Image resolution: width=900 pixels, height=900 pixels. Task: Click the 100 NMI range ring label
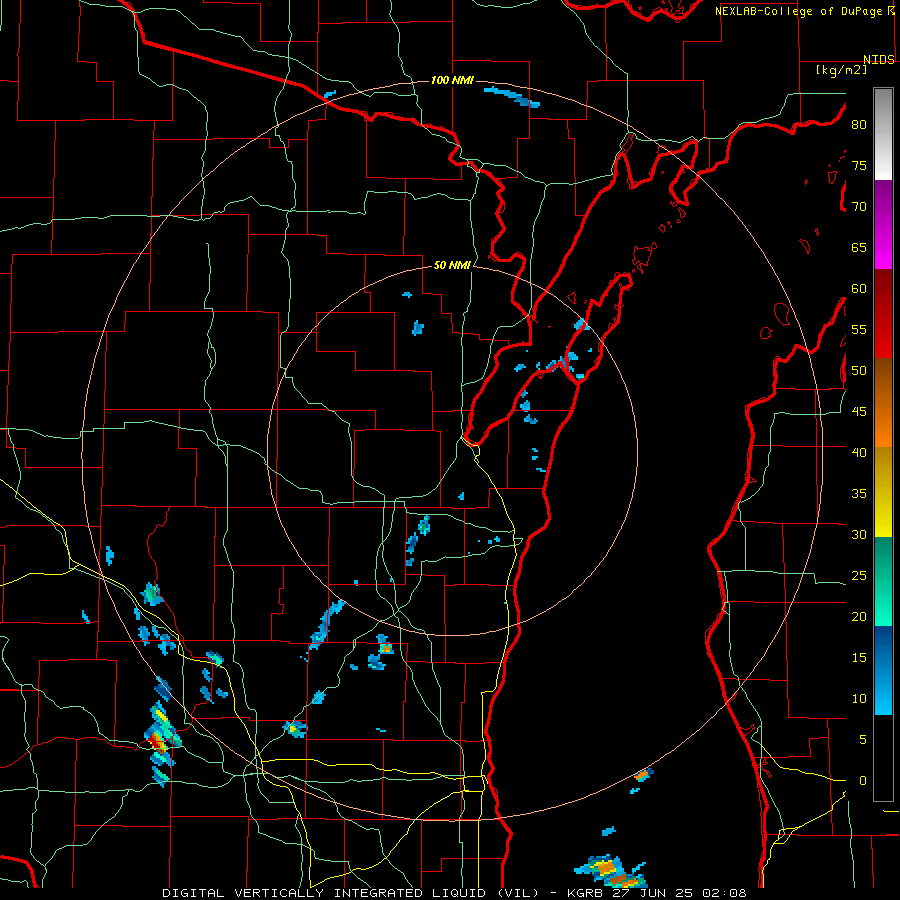click(452, 80)
